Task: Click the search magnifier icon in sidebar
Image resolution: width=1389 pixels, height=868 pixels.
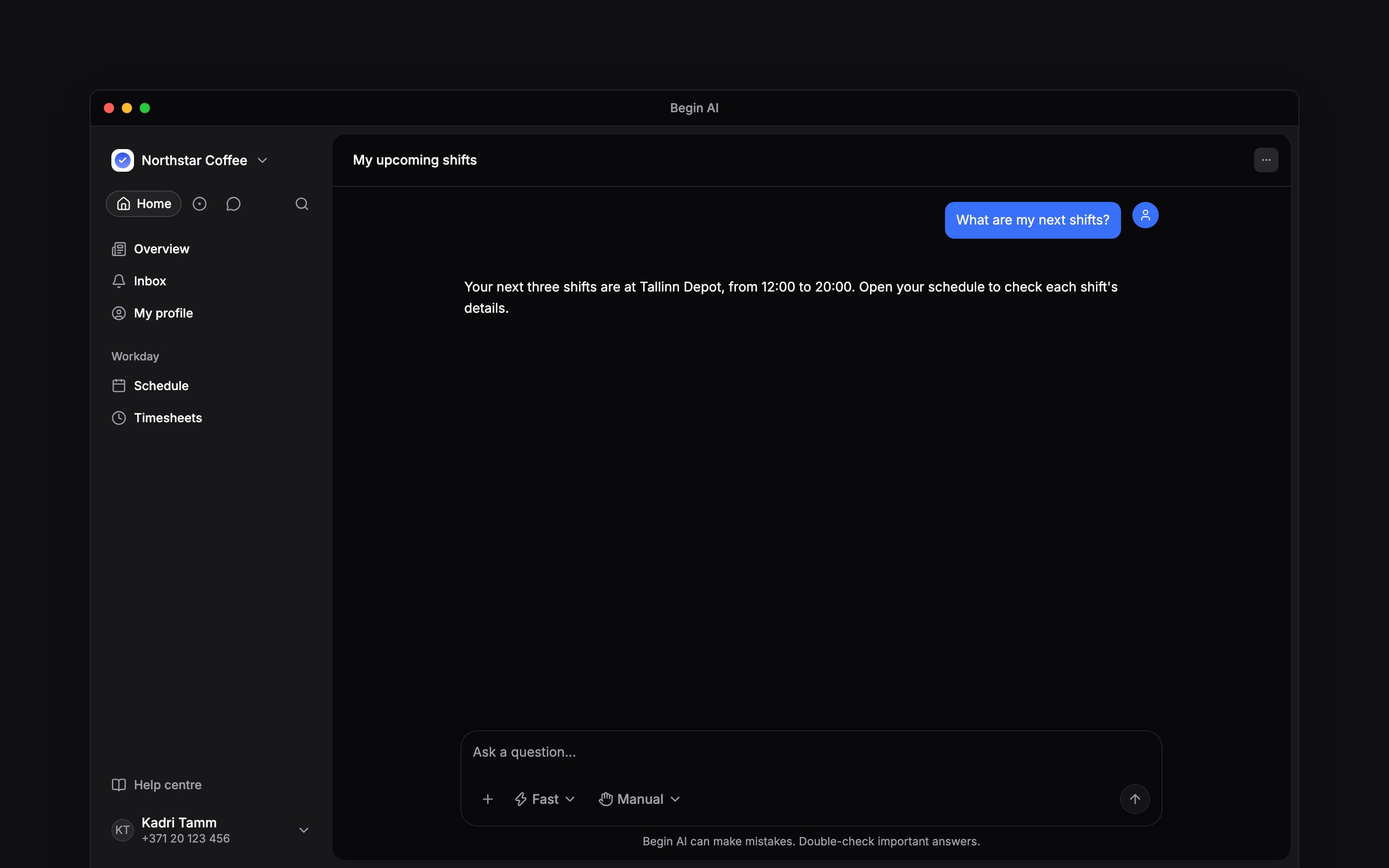Action: tap(302, 204)
